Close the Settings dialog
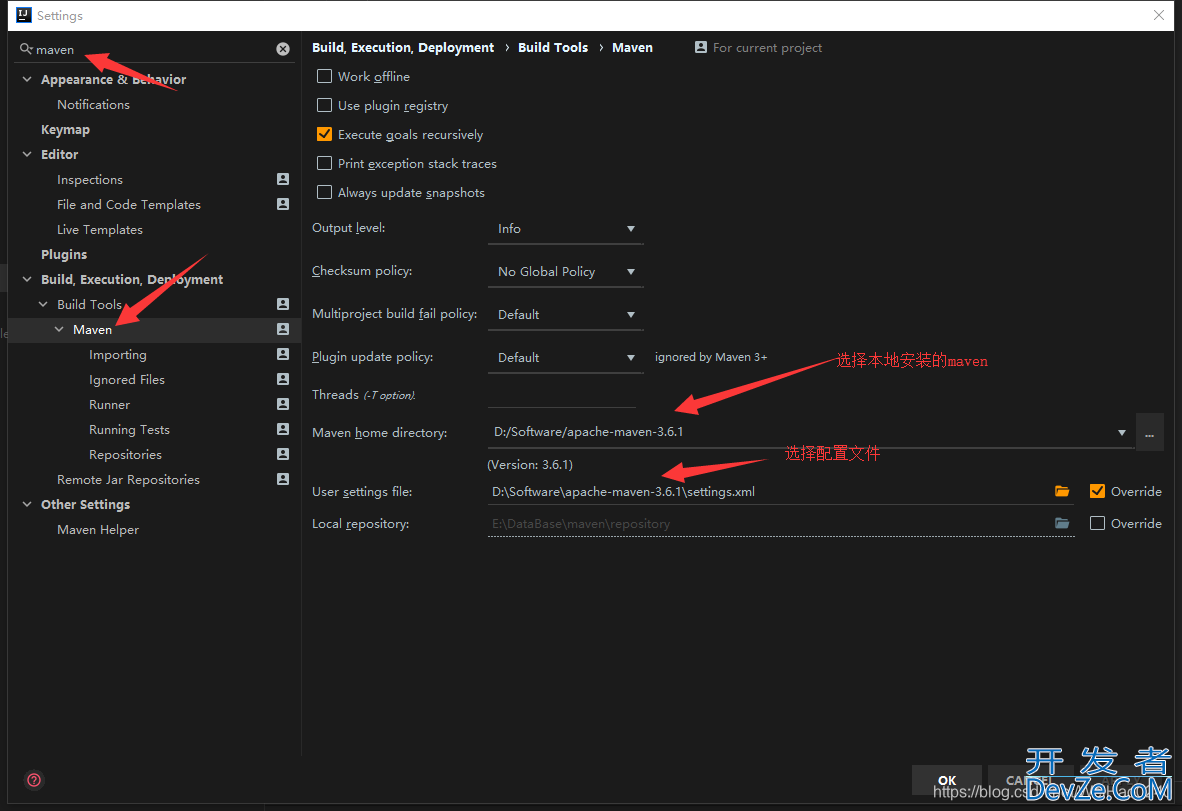Image resolution: width=1182 pixels, height=811 pixels. click(1159, 15)
